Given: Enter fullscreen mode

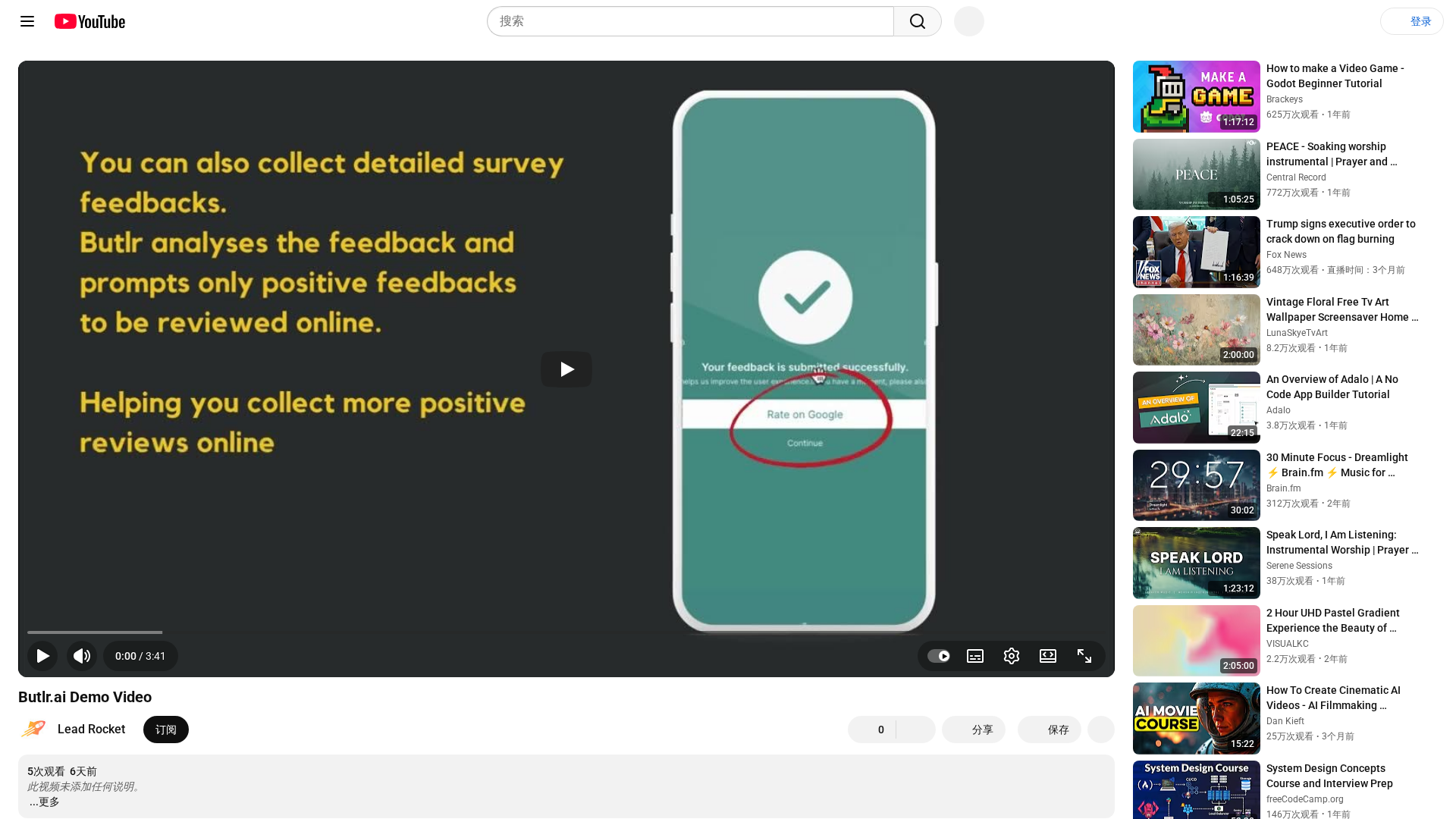Looking at the screenshot, I should (x=1084, y=656).
